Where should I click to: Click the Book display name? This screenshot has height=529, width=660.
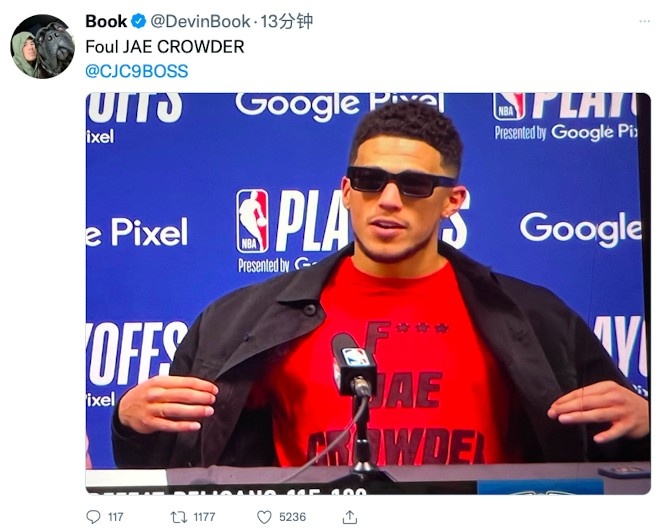[106, 21]
